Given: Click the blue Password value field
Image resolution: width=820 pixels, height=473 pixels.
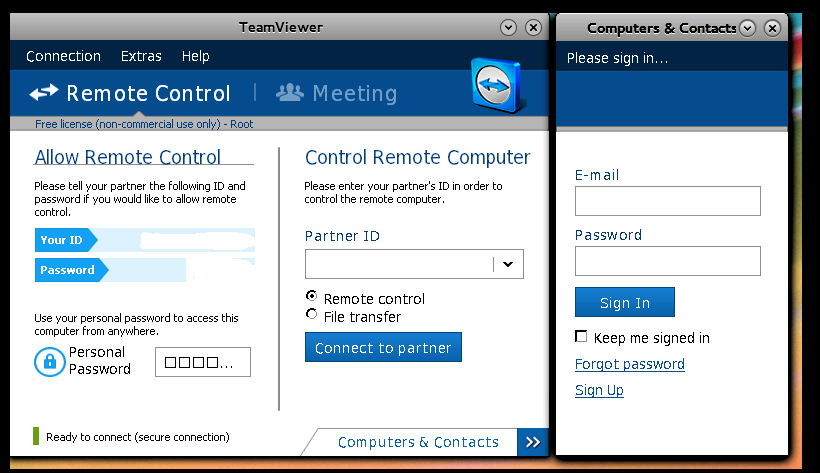Looking at the screenshot, I should (x=180, y=270).
